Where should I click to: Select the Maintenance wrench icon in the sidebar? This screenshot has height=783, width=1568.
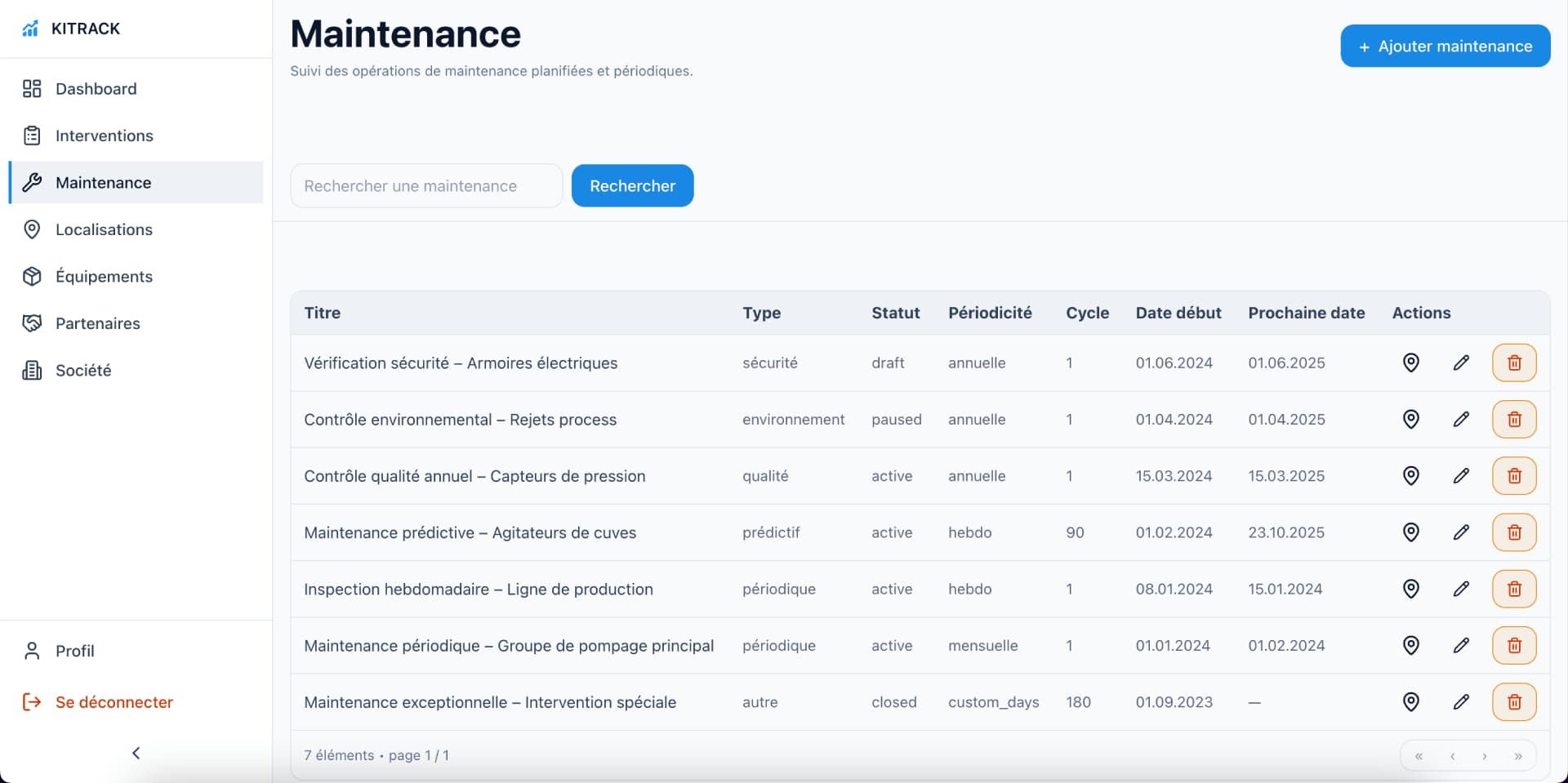(32, 182)
